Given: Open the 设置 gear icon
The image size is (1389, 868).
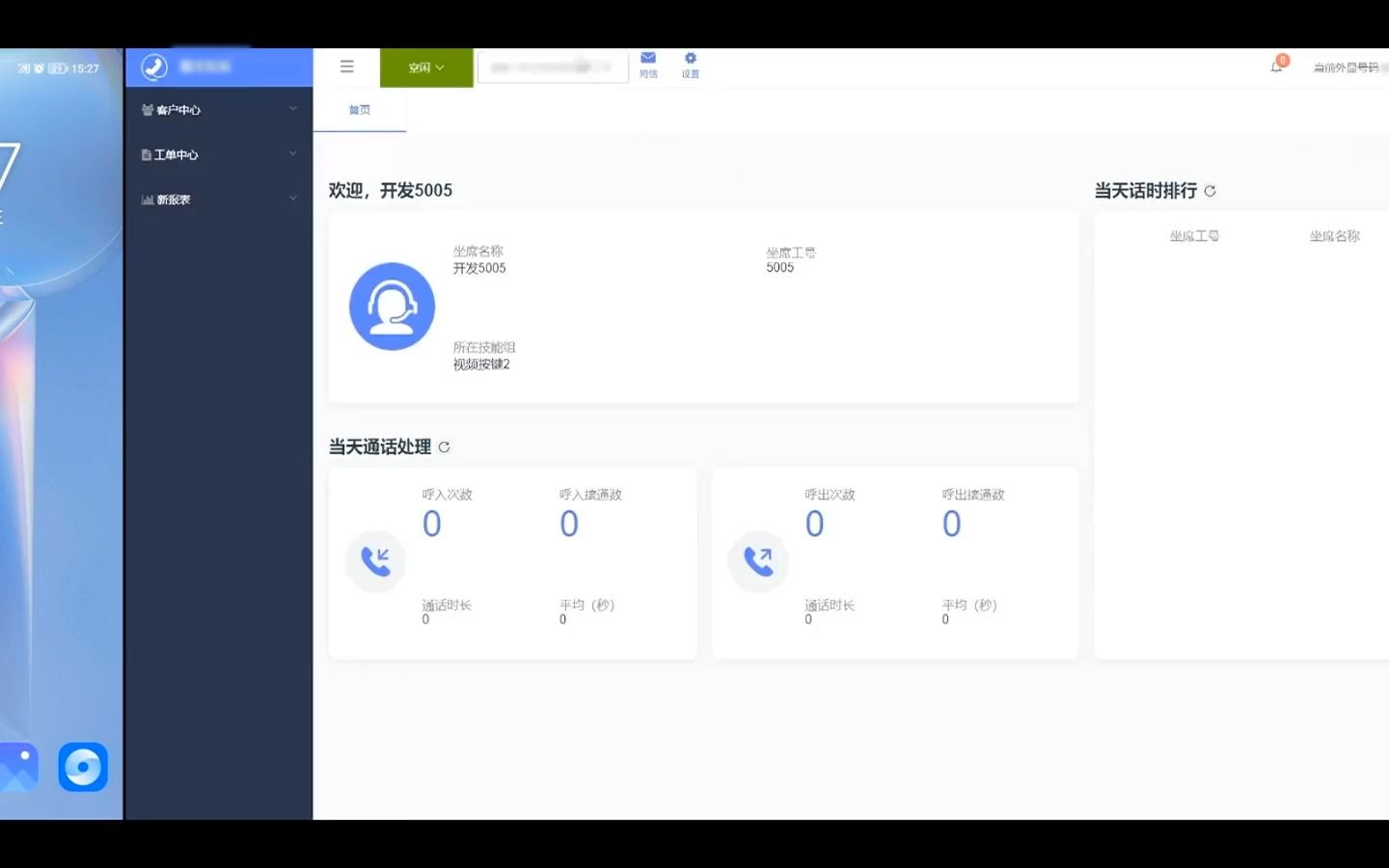Looking at the screenshot, I should click(691, 65).
